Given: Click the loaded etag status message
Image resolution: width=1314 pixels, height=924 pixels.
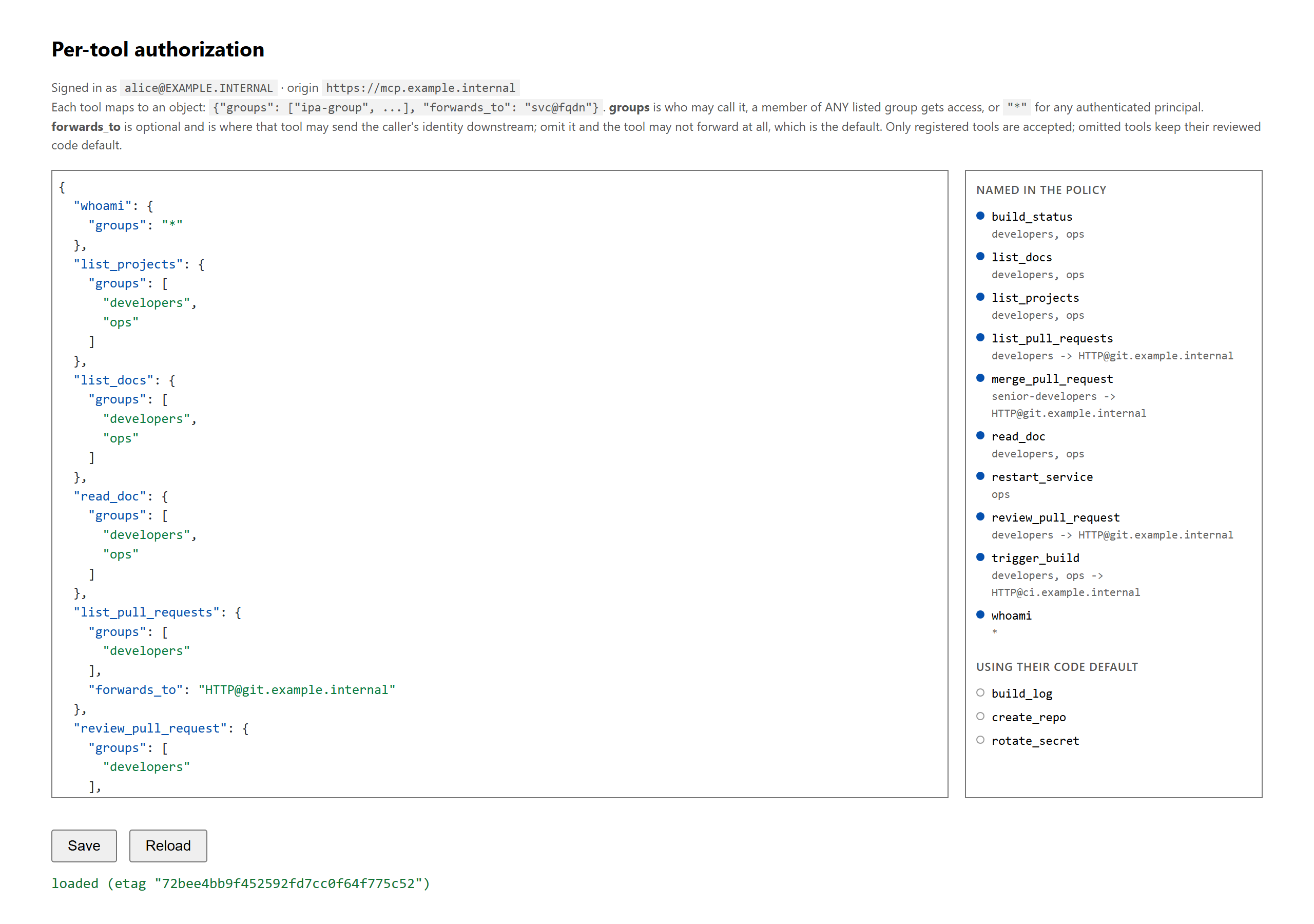Looking at the screenshot, I should click(241, 884).
